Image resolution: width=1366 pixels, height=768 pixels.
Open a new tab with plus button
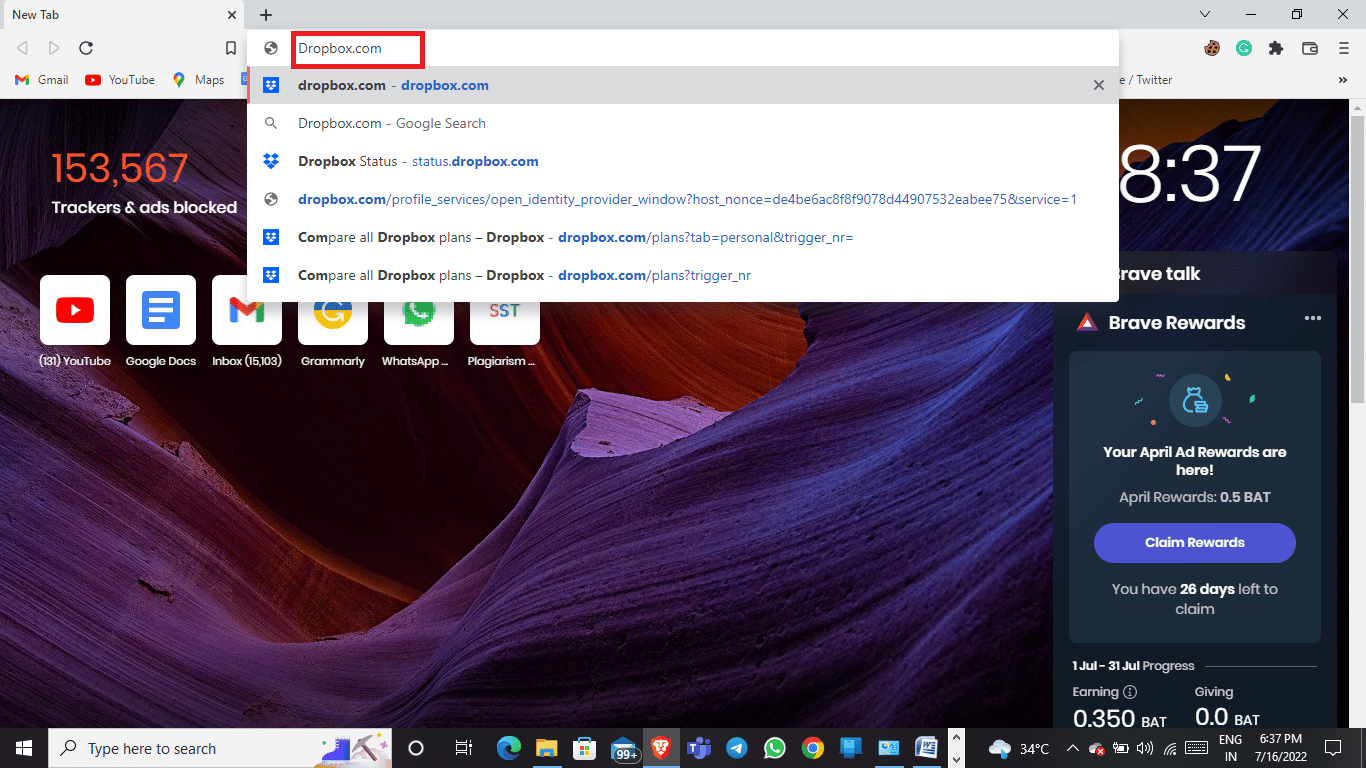(266, 15)
